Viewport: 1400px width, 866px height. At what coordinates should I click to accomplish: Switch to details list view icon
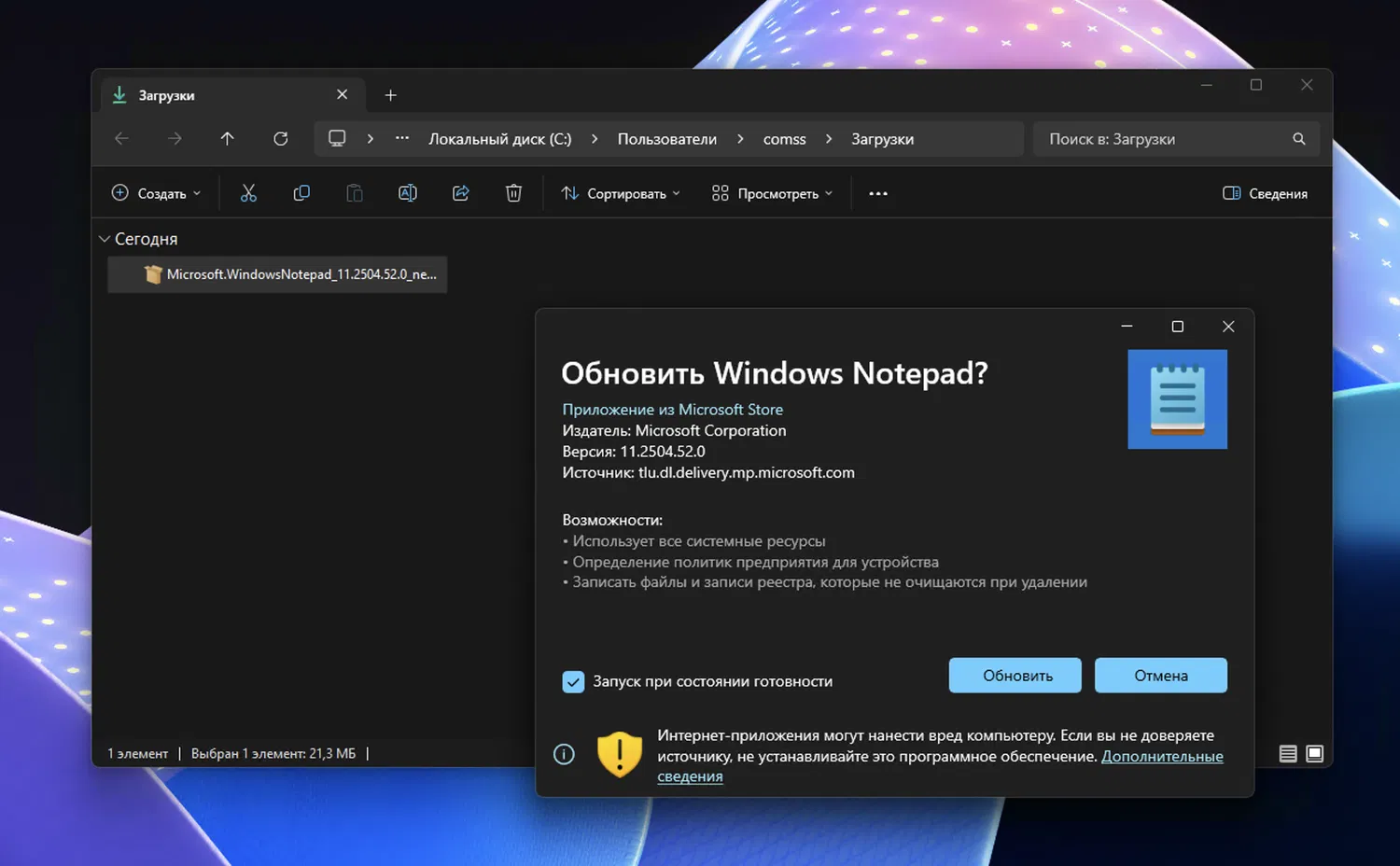click(1288, 754)
